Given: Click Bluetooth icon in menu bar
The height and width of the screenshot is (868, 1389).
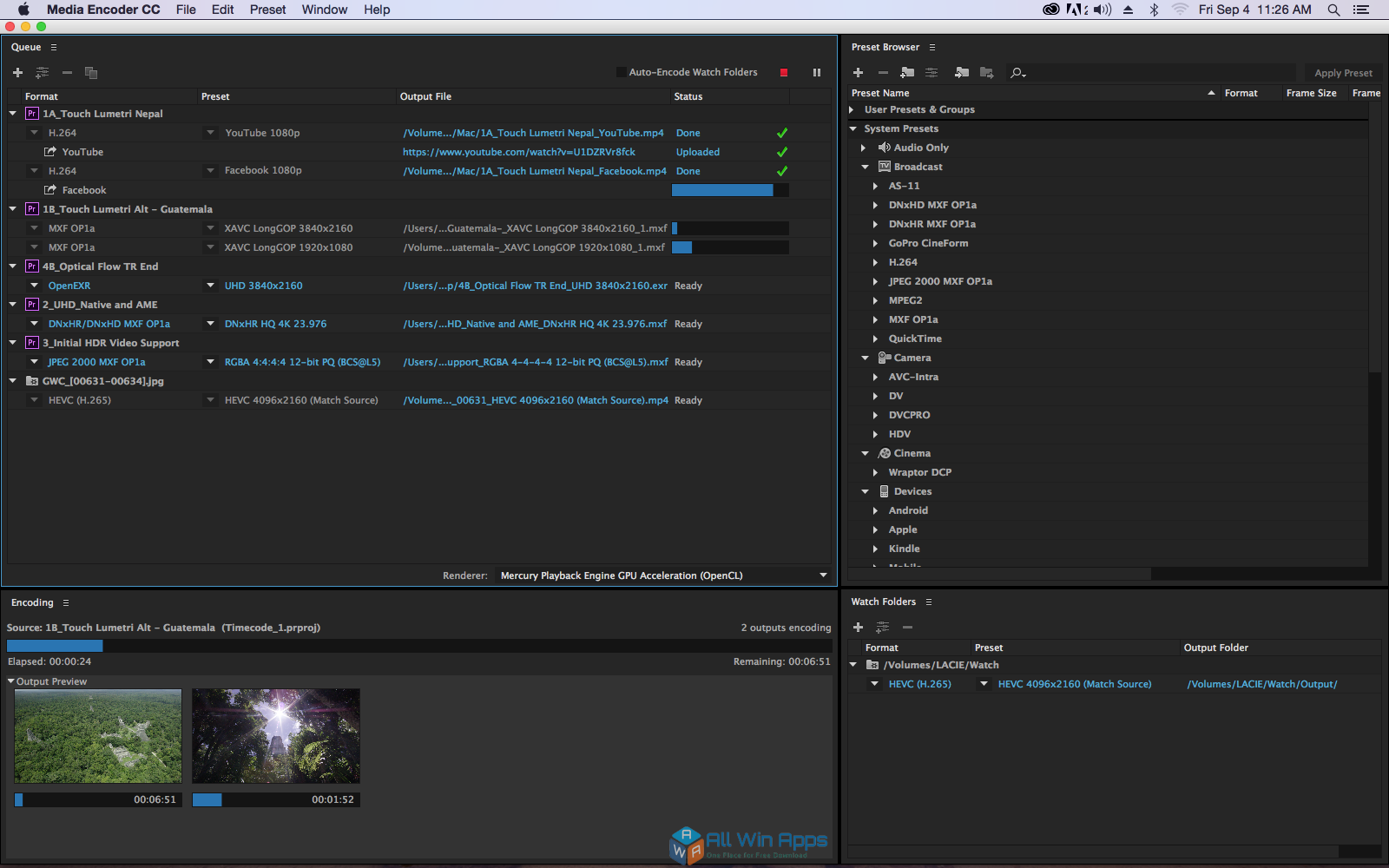Looking at the screenshot, I should (1154, 10).
